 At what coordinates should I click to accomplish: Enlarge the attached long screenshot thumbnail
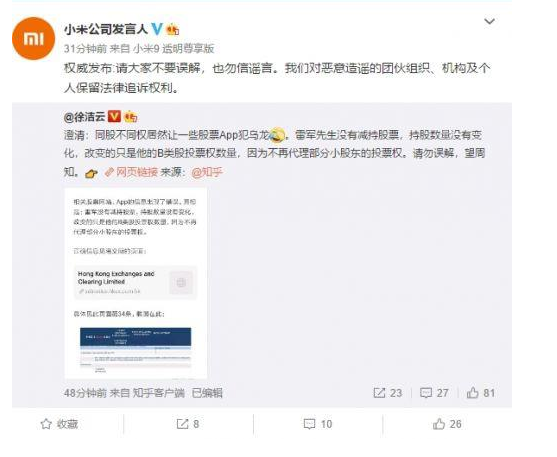[135, 283]
